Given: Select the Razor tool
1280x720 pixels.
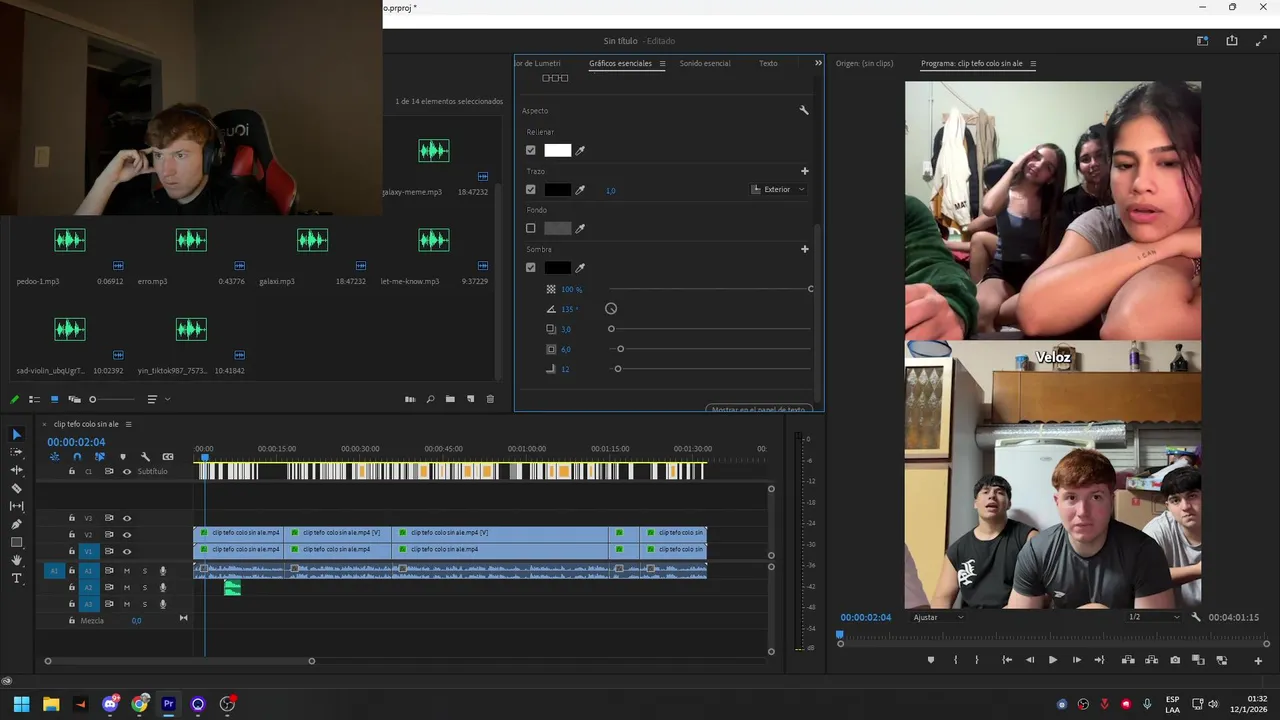Looking at the screenshot, I should tap(16, 488).
